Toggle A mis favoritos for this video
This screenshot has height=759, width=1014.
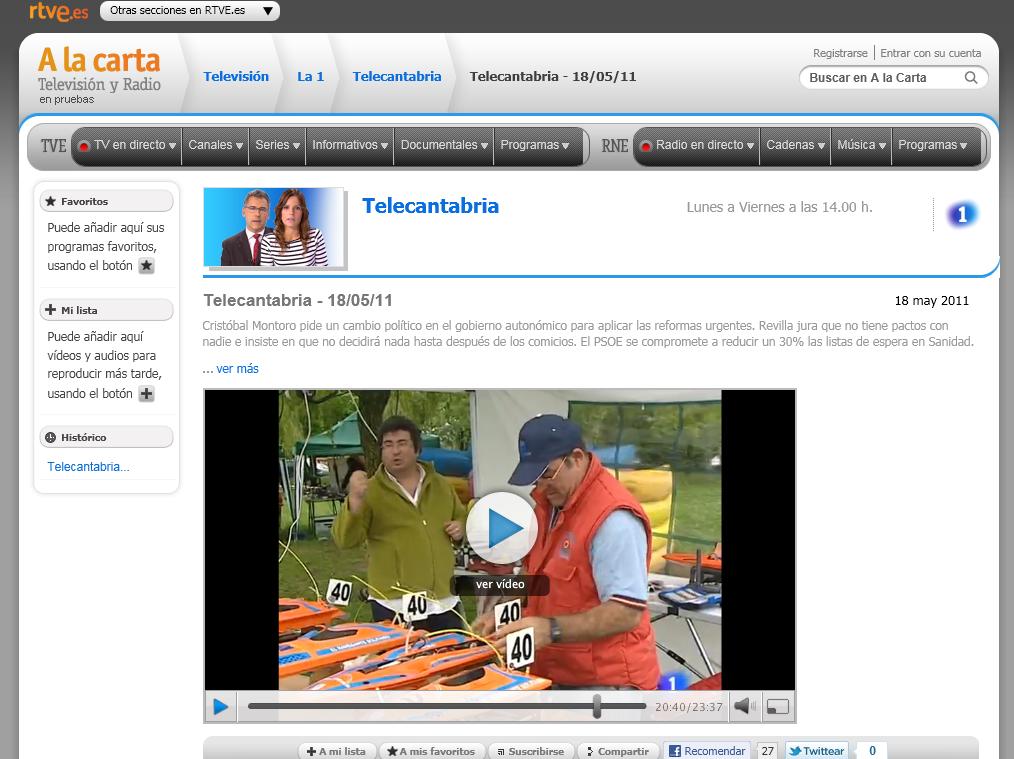tap(431, 750)
